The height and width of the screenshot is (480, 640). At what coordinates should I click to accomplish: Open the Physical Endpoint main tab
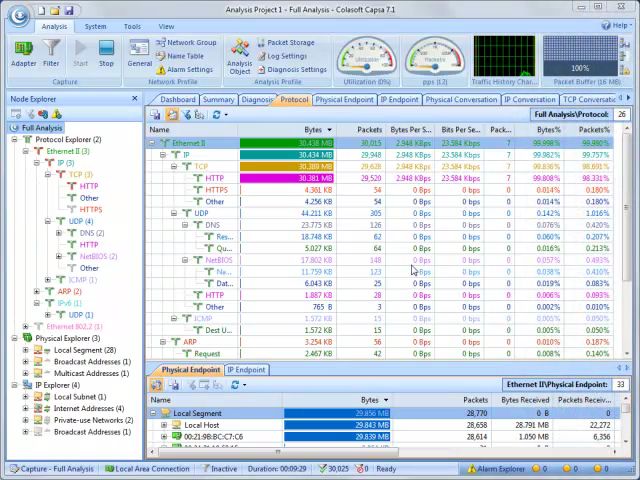pos(344,100)
